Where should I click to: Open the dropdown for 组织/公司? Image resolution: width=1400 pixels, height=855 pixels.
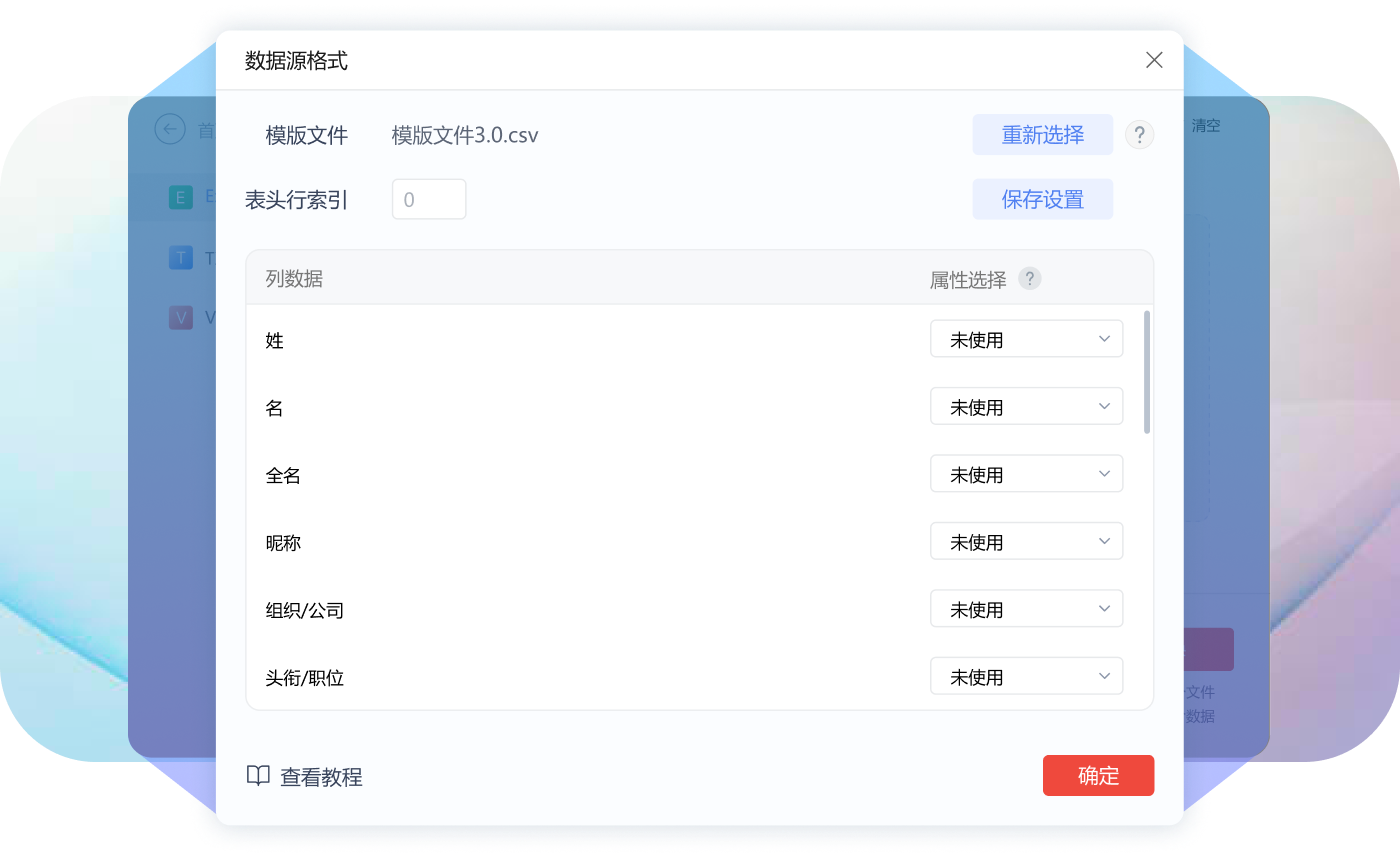point(1026,608)
